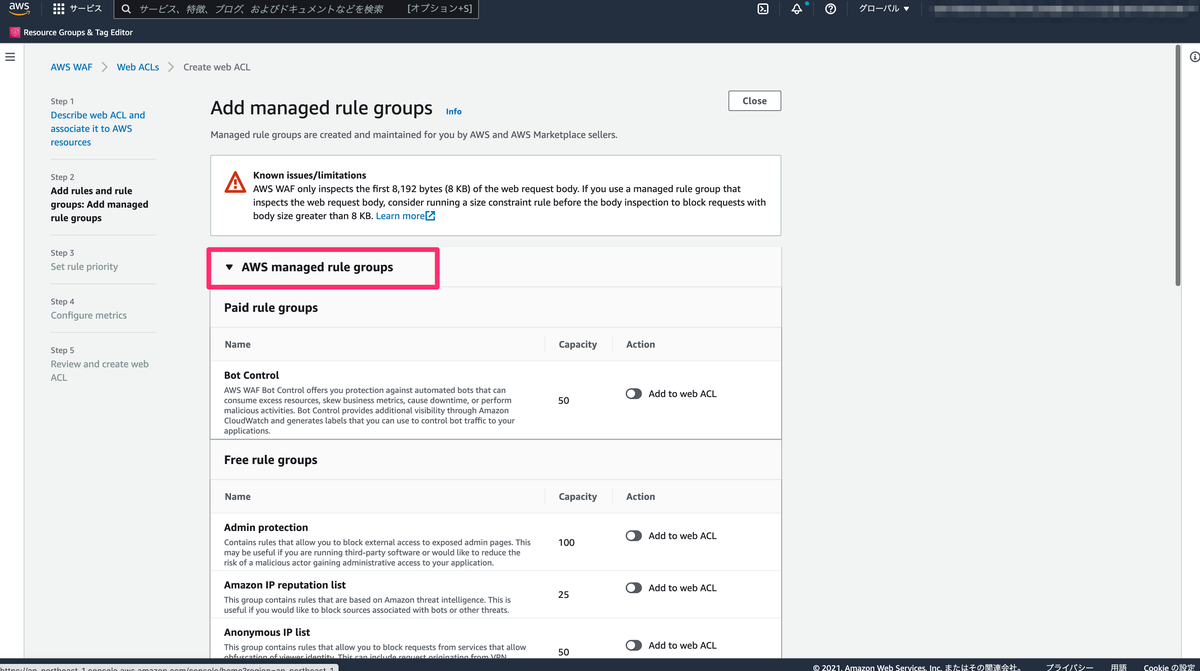Select Step 3 Set rule priority
The height and width of the screenshot is (671, 1200).
pos(84,266)
